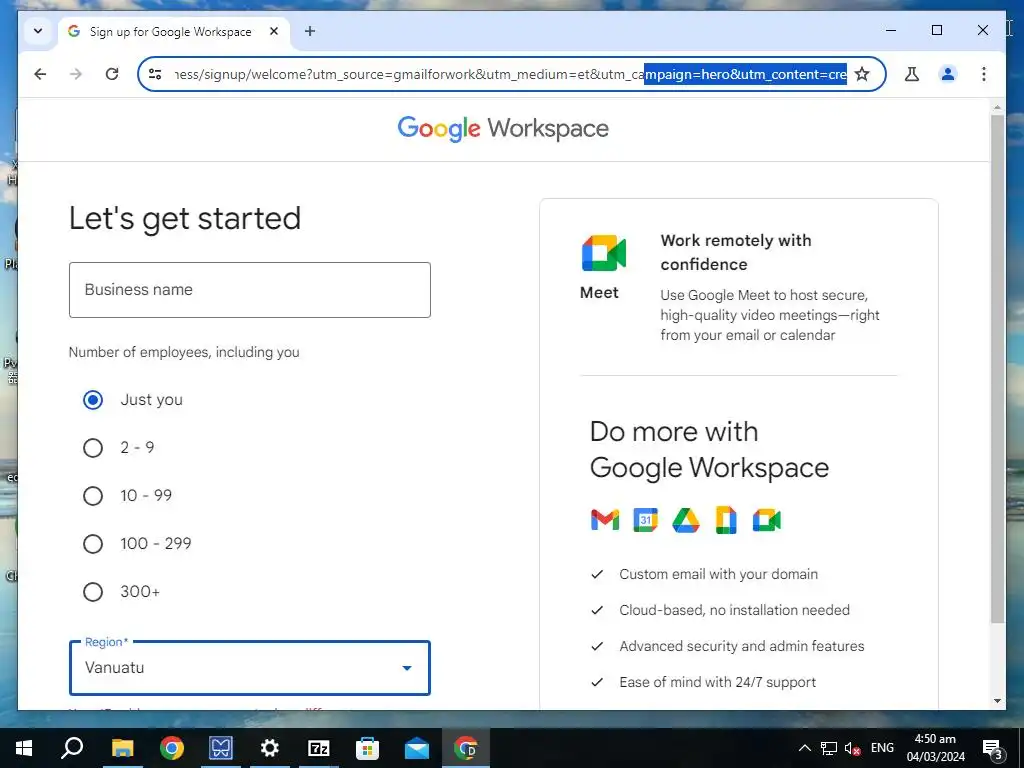The width and height of the screenshot is (1024, 768).
Task: Open Chrome three-dot menu
Action: (984, 74)
